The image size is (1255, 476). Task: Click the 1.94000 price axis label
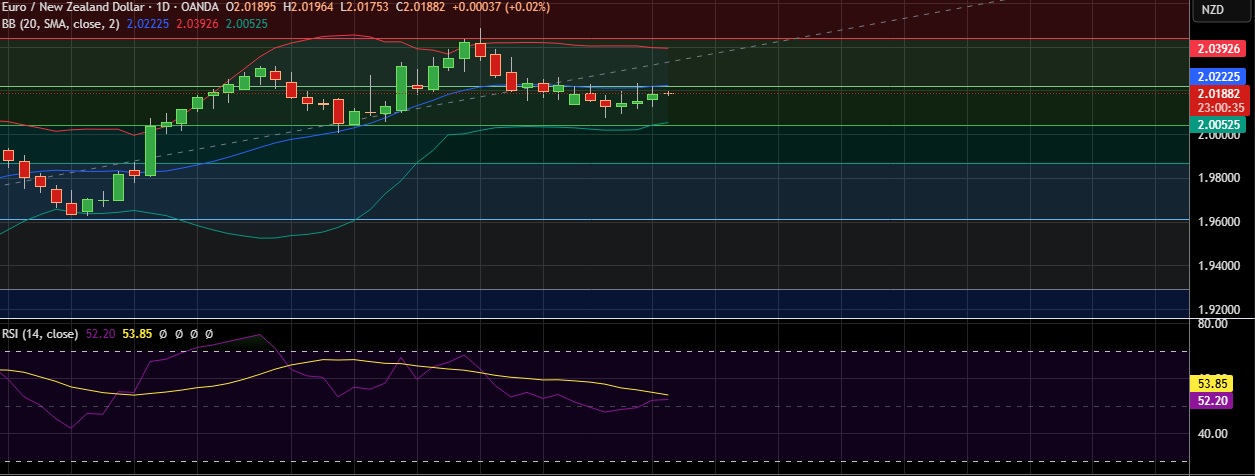pos(1218,266)
